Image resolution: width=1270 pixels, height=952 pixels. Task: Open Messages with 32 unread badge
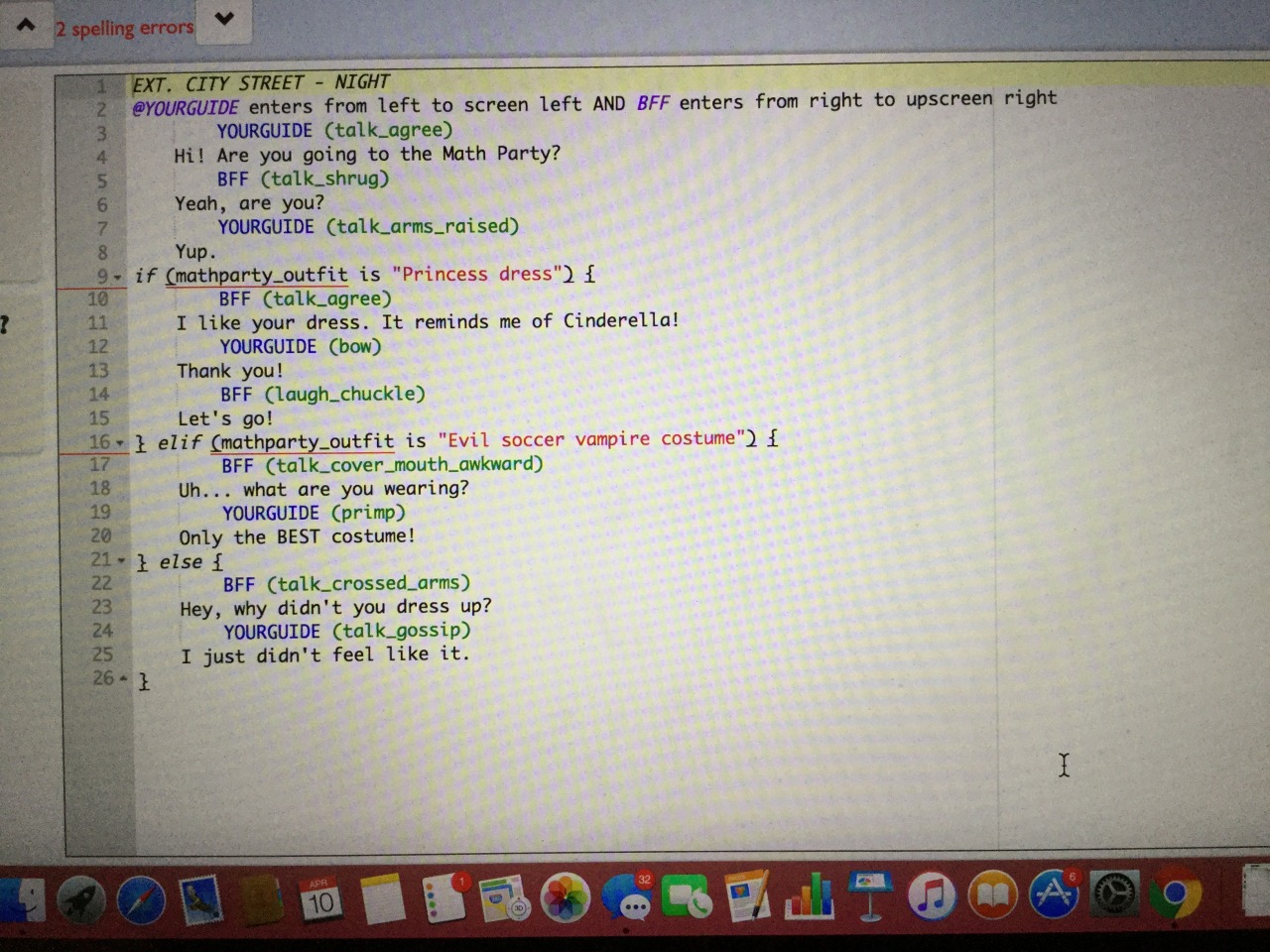pyautogui.click(x=627, y=898)
